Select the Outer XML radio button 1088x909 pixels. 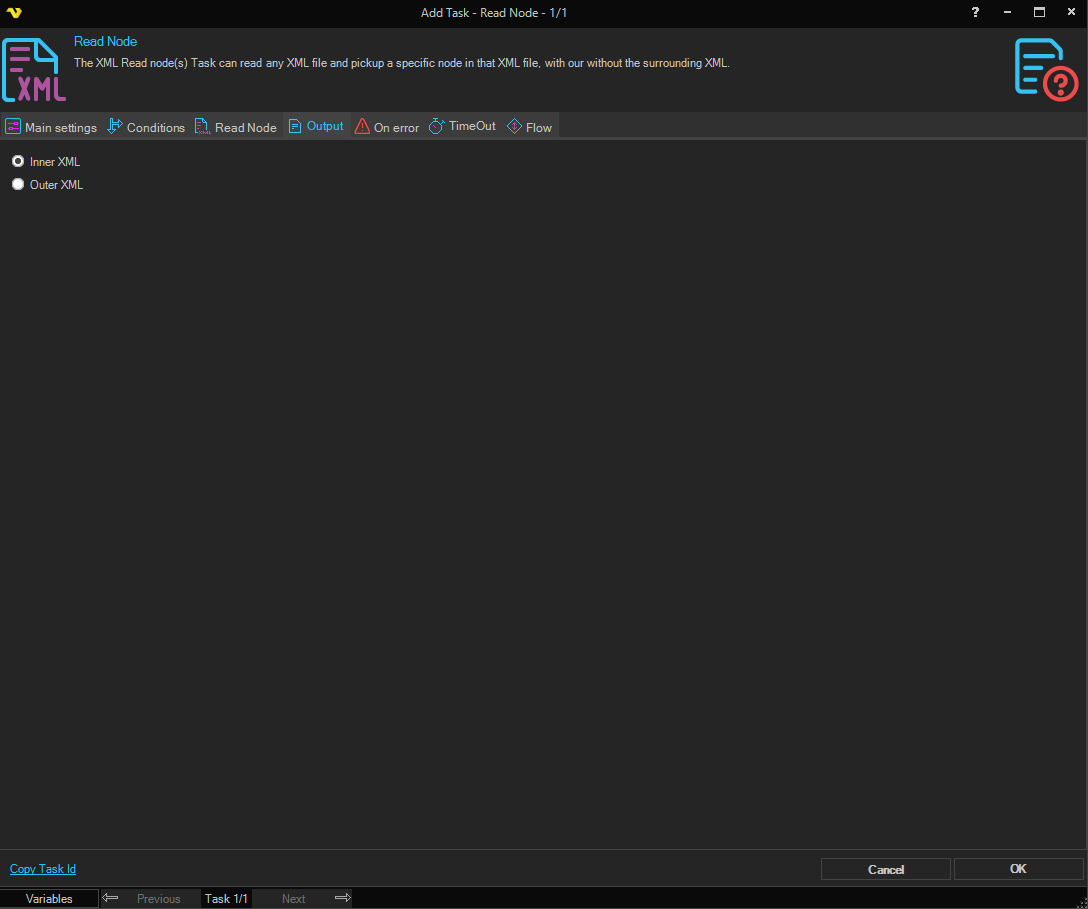click(x=18, y=184)
